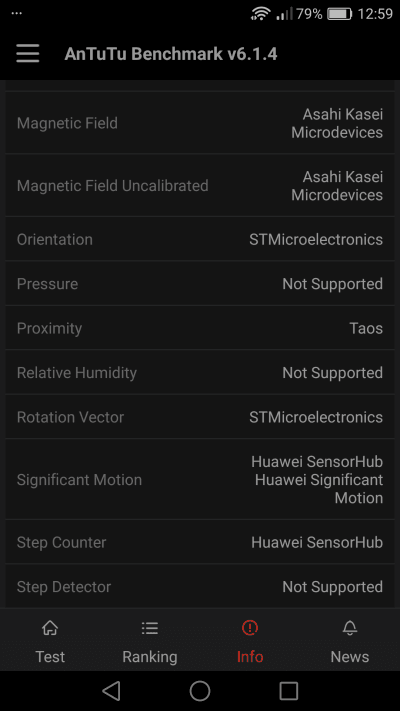Screen dimensions: 400x711
Task: Tap the battery indicator icon
Action: [x=340, y=14]
